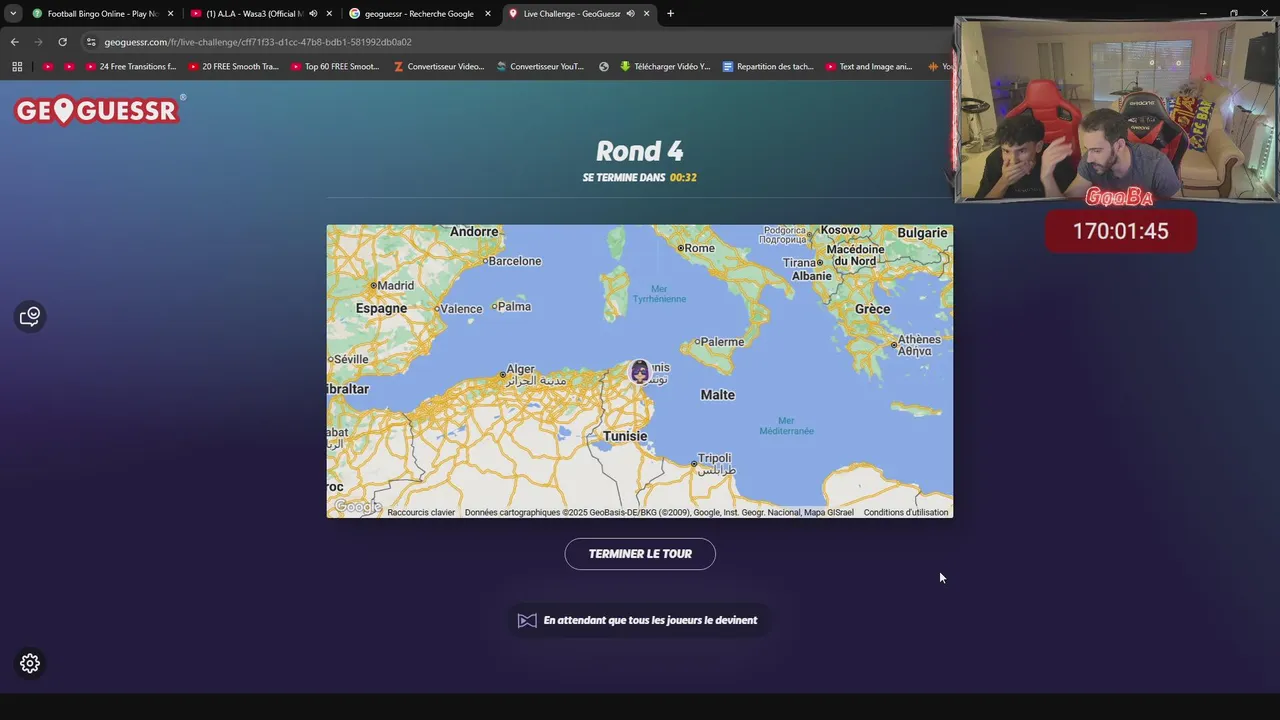Close the geoguessr Recherche Google tab
Viewport: 1280px width, 720px height.
(488, 14)
